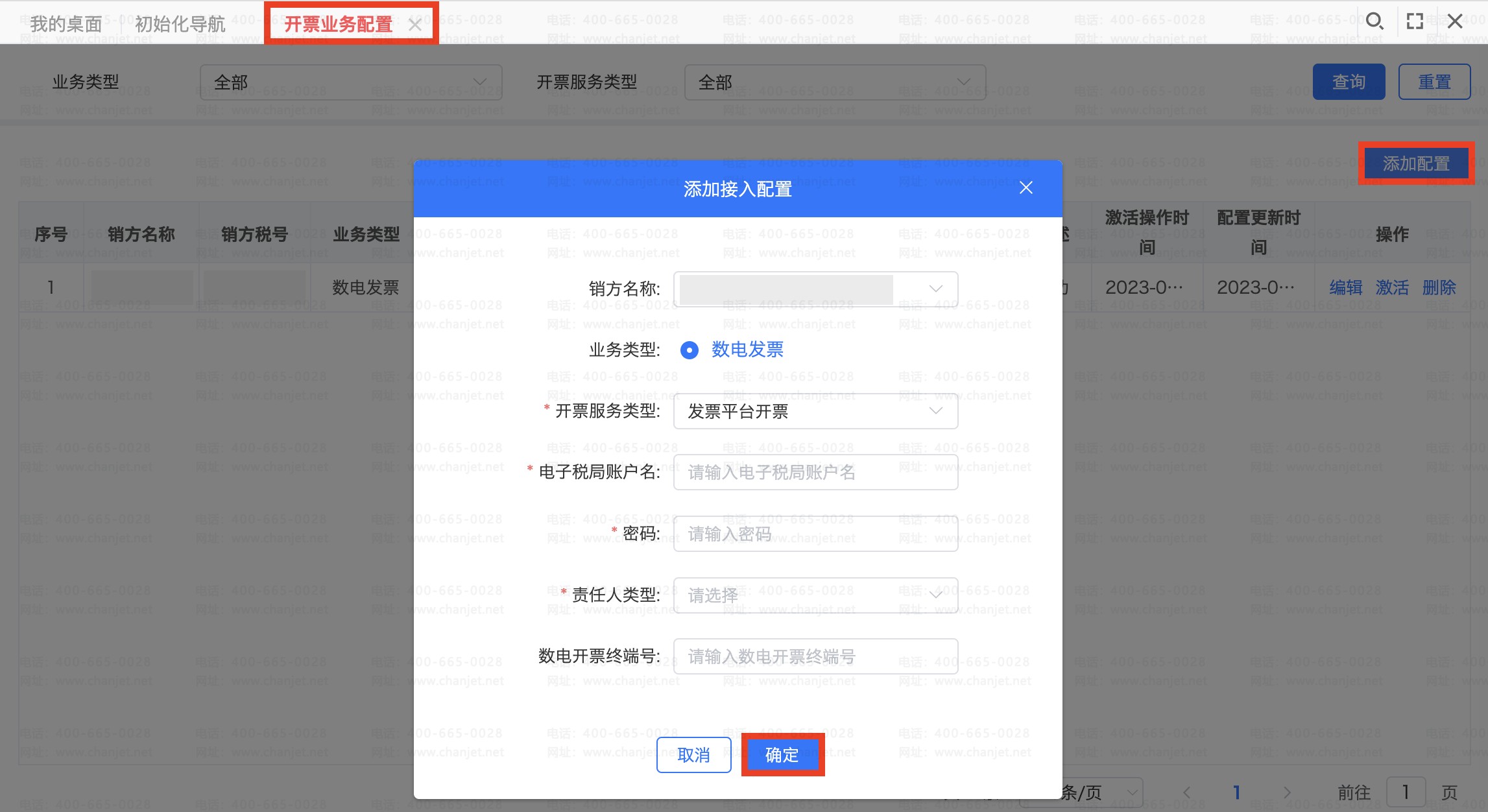
Task: Open the 发票平台开票 service type dropdown
Action: [815, 411]
